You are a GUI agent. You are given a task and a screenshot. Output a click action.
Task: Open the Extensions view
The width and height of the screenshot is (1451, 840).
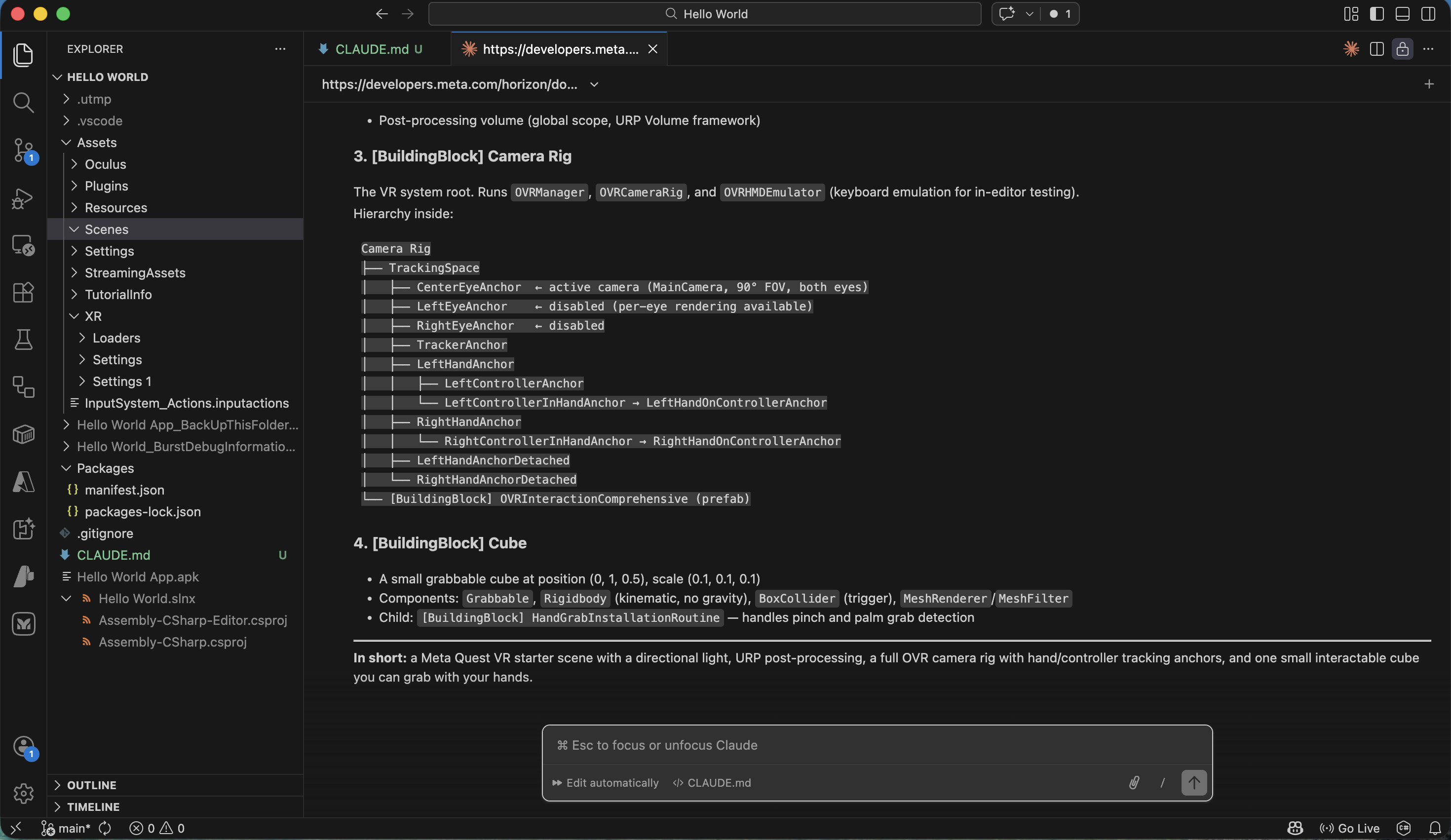click(23, 293)
